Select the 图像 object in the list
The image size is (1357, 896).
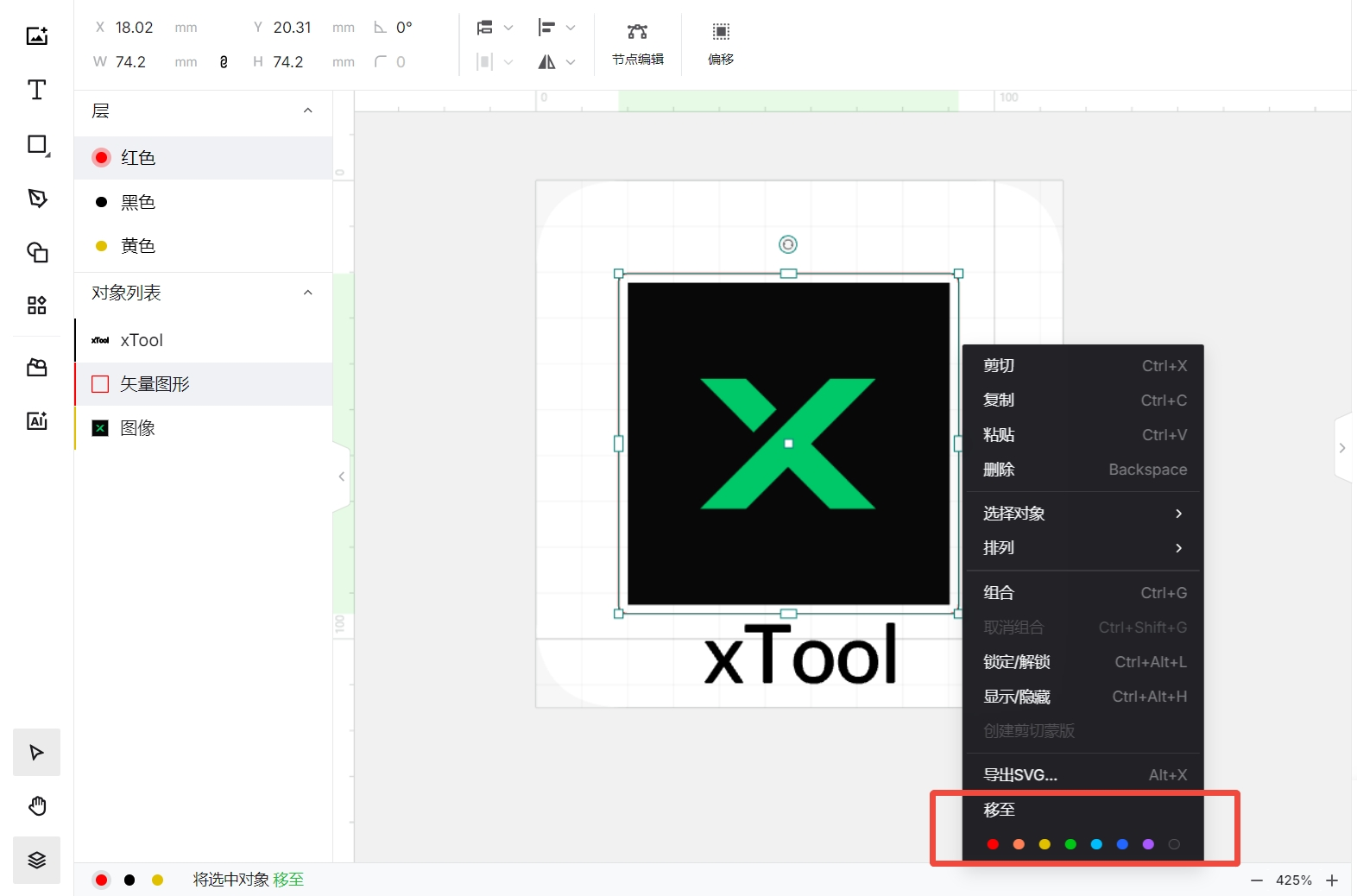pyautogui.click(x=204, y=428)
